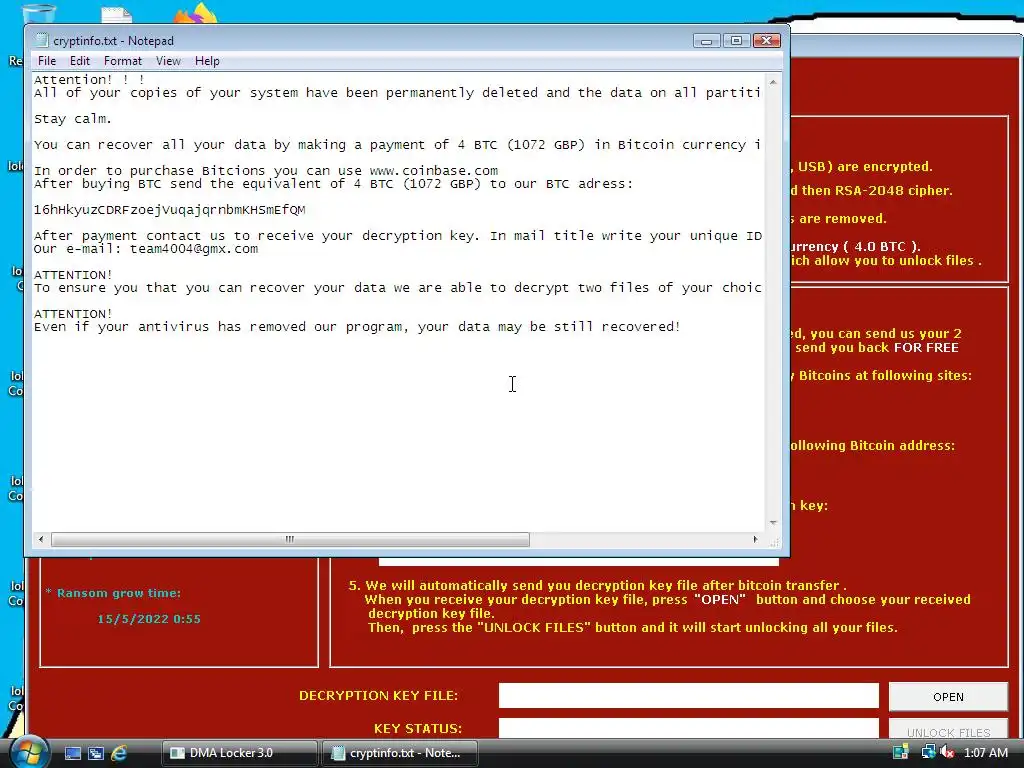This screenshot has width=1024, height=768.
Task: Click the muted volume tray icon
Action: pos(946,752)
